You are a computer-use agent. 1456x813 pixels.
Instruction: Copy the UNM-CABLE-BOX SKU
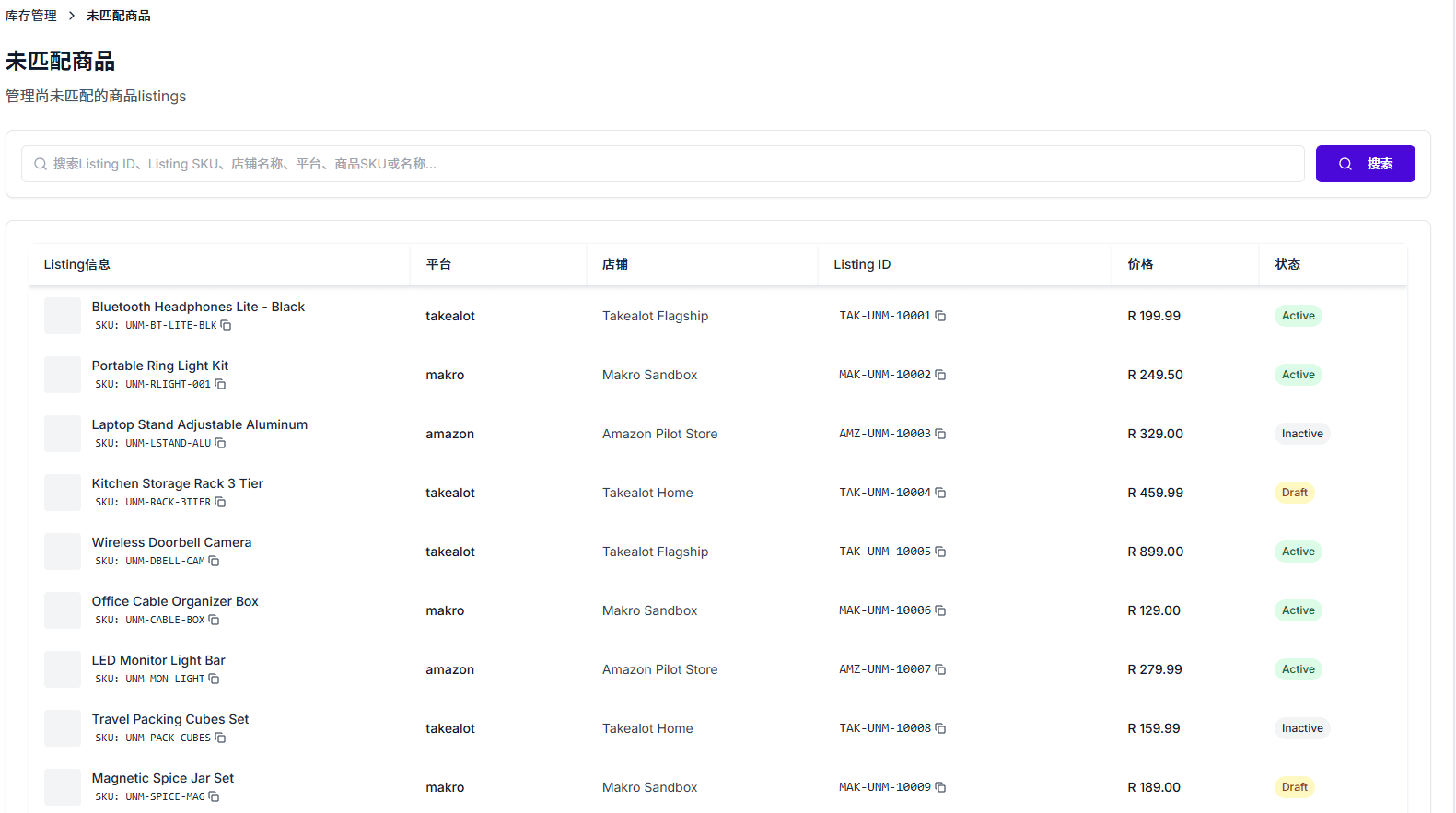pyautogui.click(x=214, y=621)
